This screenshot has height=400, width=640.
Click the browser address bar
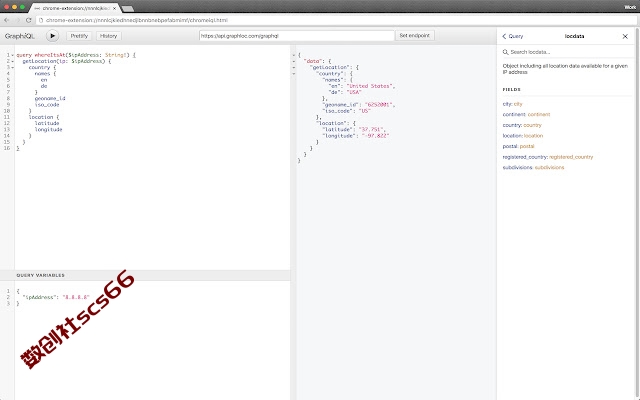337,20
